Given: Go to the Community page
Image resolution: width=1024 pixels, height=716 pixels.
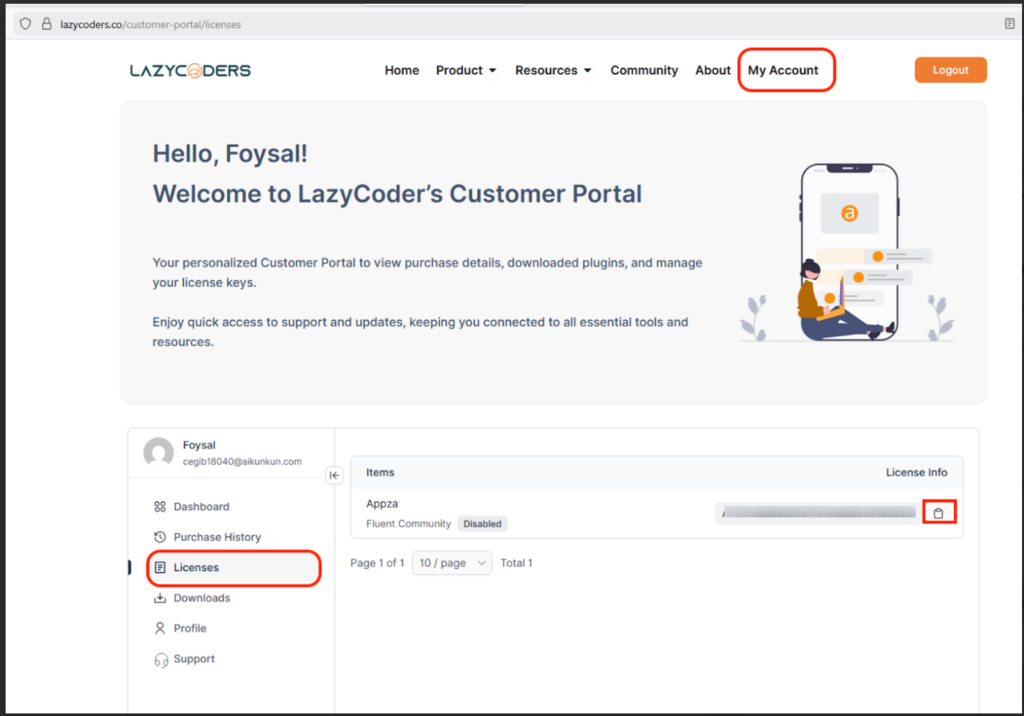Looking at the screenshot, I should [x=644, y=70].
